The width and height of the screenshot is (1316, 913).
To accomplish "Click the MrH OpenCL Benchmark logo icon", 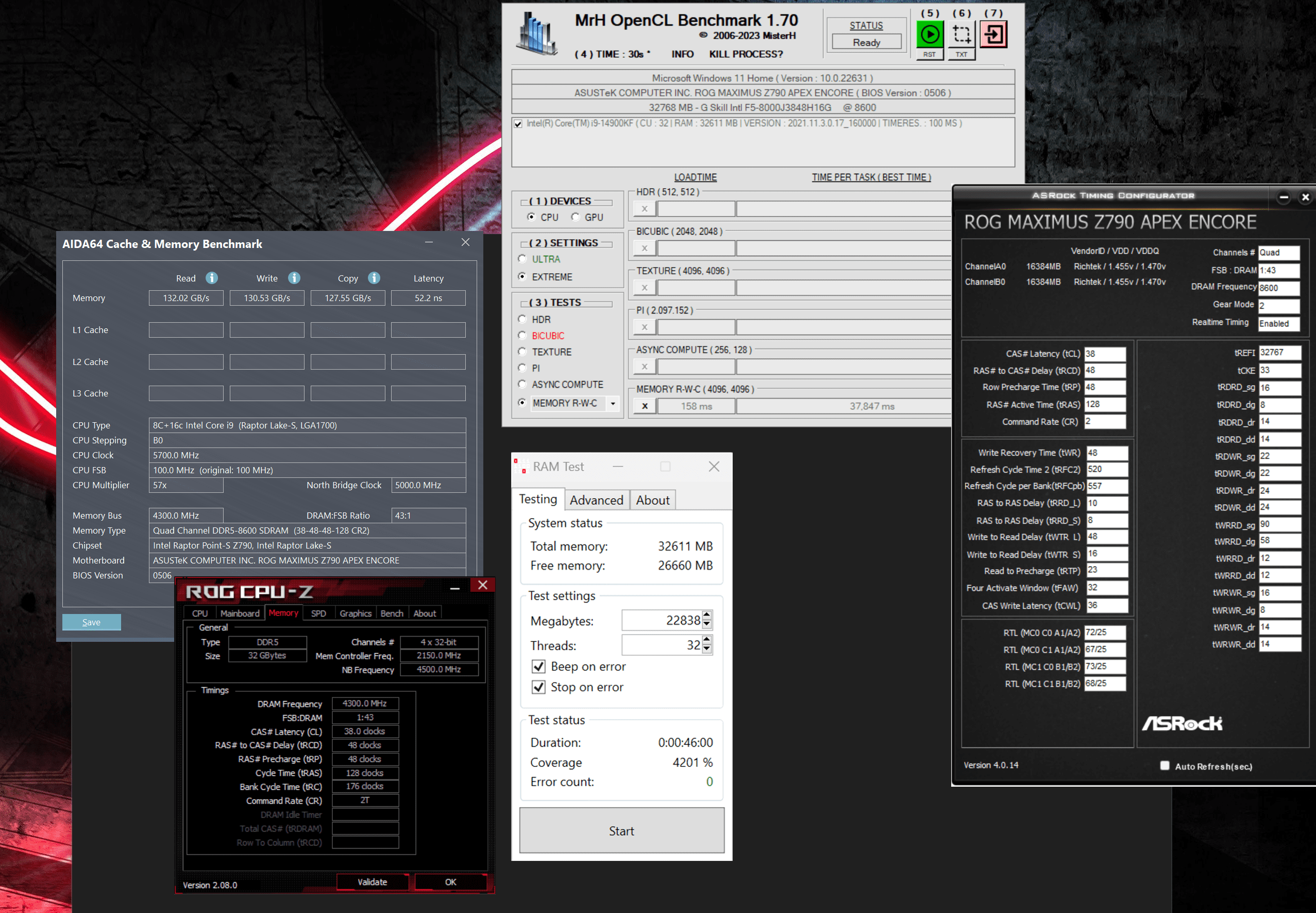I will pos(536,35).
